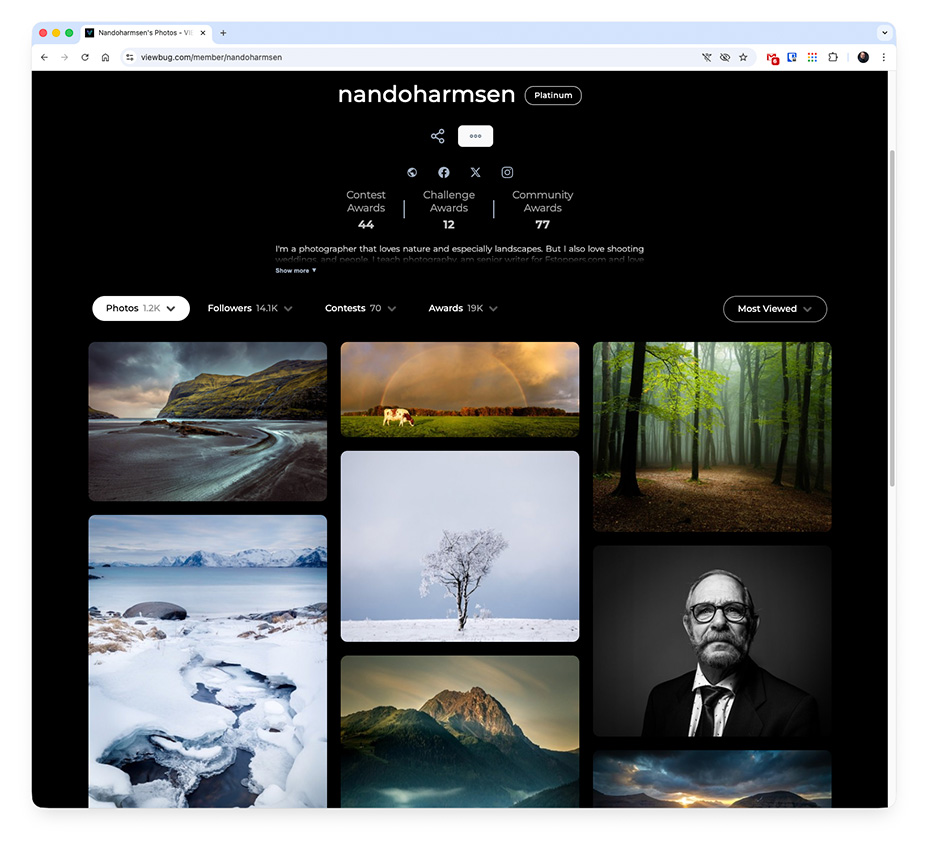The height and width of the screenshot is (850, 928).
Task: Switch to the Contests 70 tab
Action: tap(360, 309)
